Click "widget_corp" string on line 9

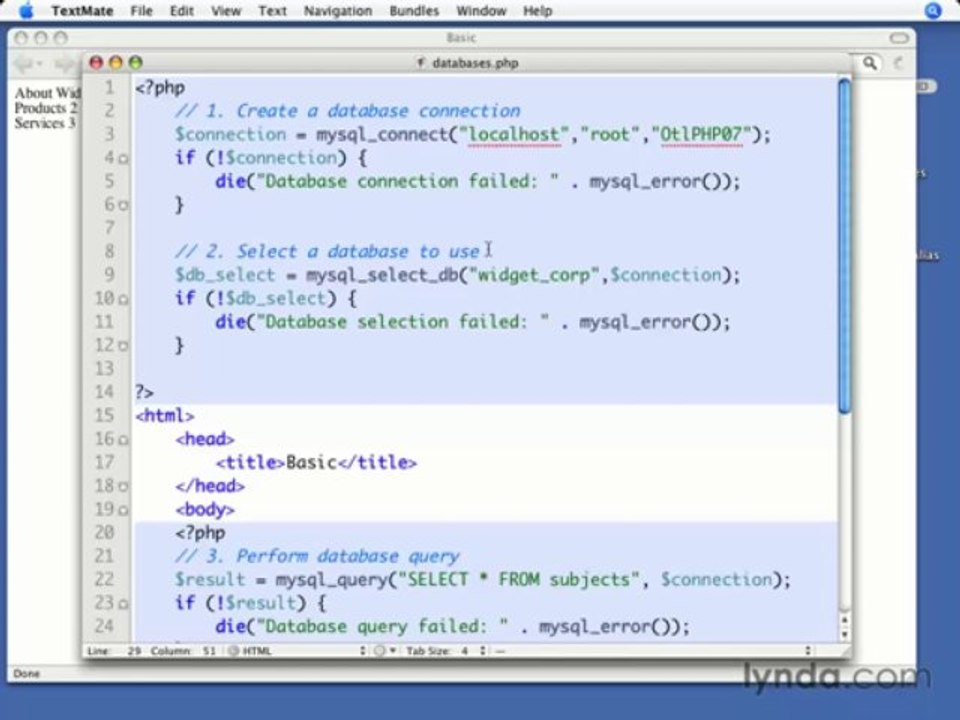pos(533,275)
